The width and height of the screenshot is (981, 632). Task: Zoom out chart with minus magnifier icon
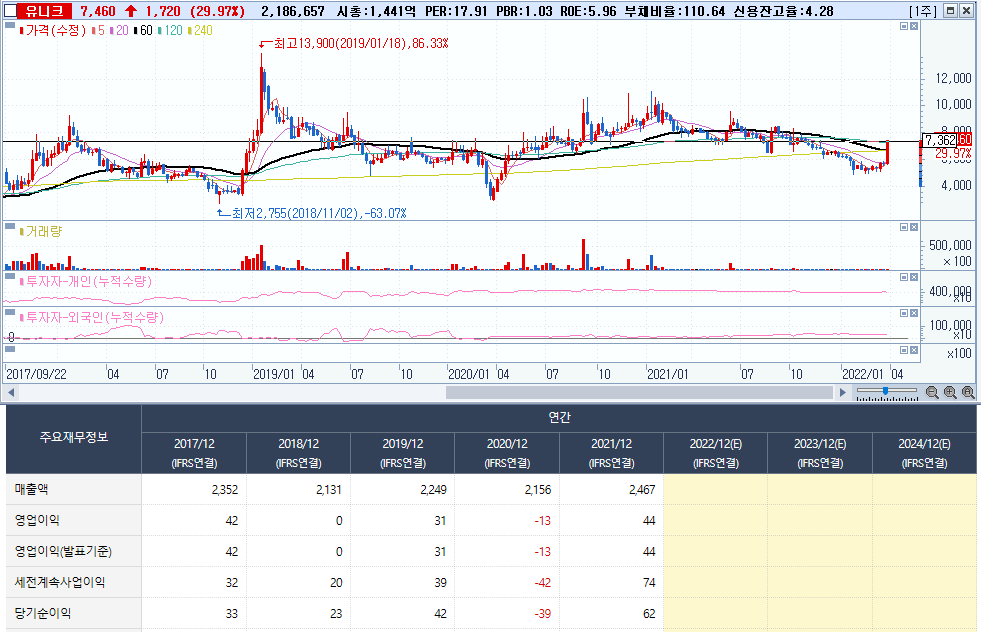pos(932,392)
